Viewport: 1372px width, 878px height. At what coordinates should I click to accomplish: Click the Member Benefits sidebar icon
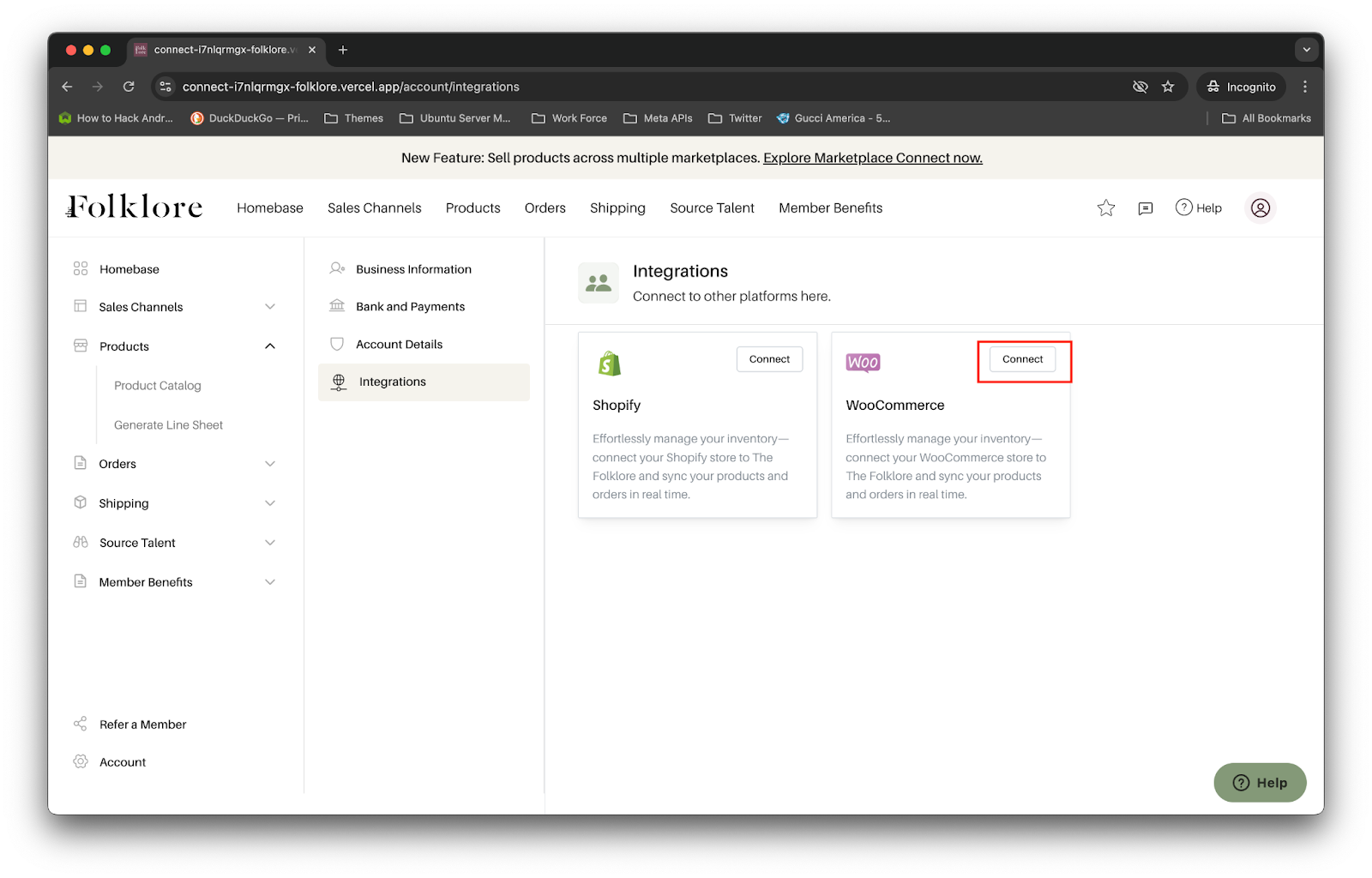81,581
